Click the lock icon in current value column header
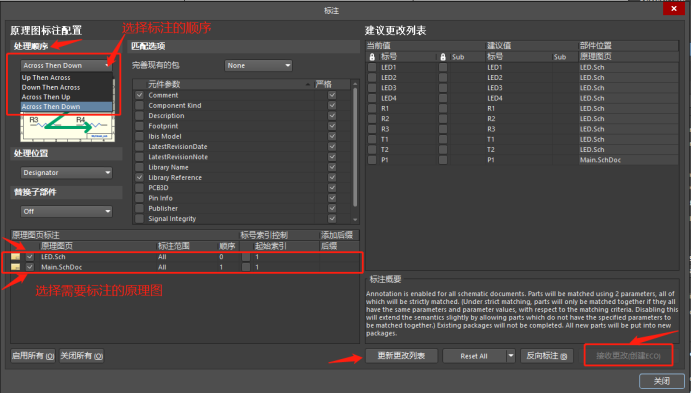Image resolution: width=692 pixels, height=394 pixels. tap(372, 57)
